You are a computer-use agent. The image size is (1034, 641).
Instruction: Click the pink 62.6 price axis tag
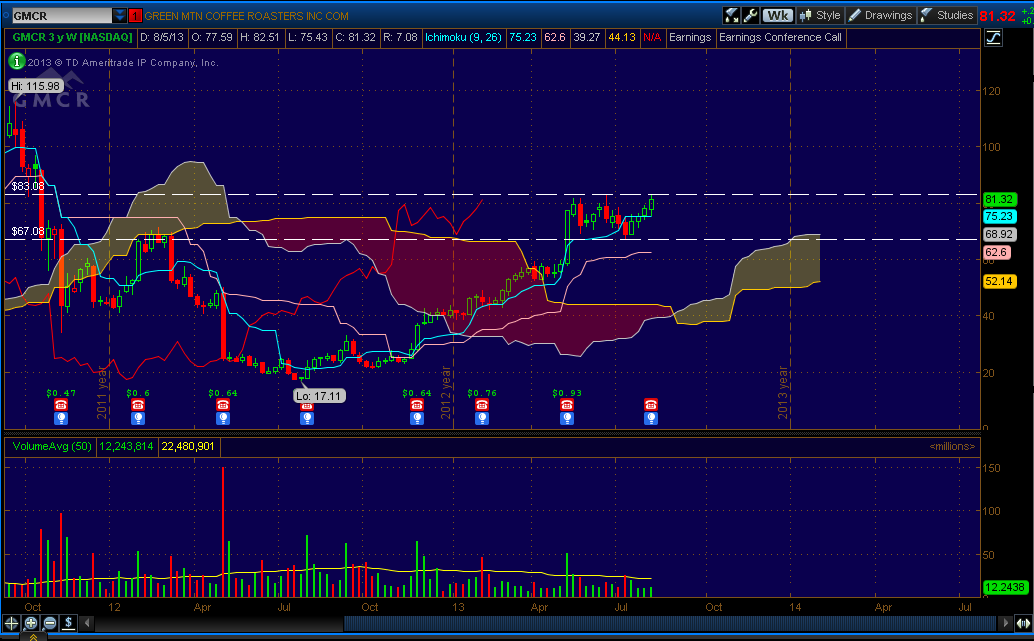pos(996,252)
